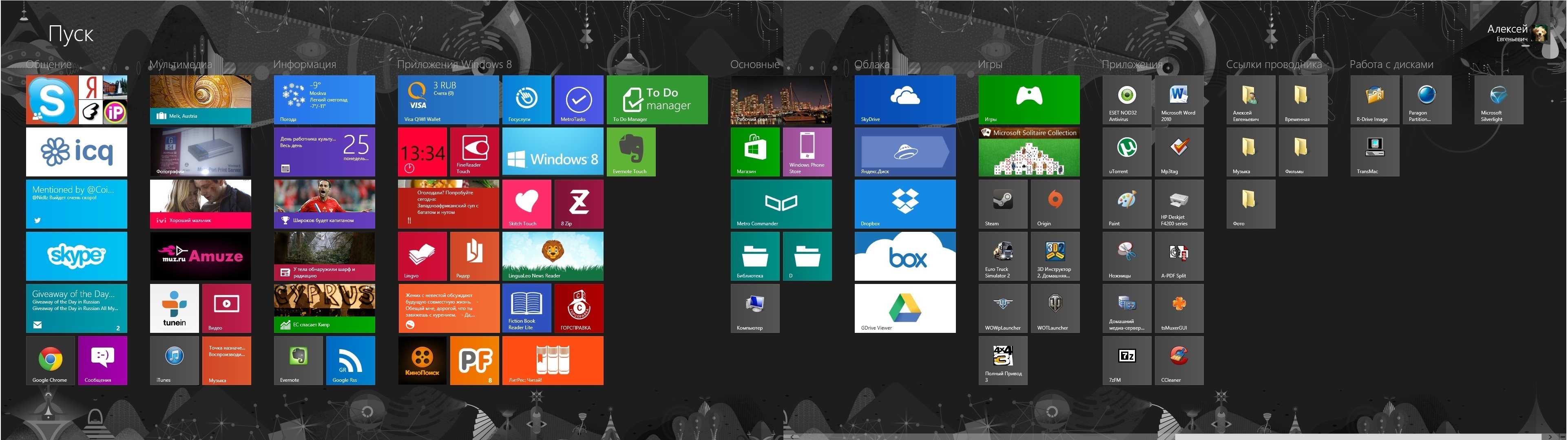Open the SkyDrive tile
The height and width of the screenshot is (440, 1568).
[x=905, y=100]
